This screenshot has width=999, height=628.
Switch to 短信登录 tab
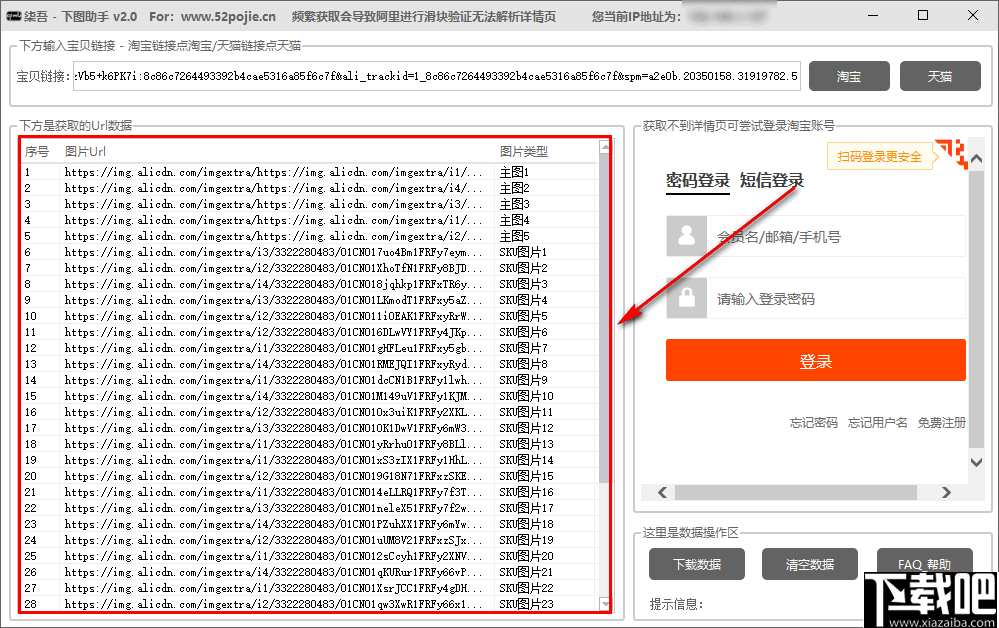(x=772, y=180)
